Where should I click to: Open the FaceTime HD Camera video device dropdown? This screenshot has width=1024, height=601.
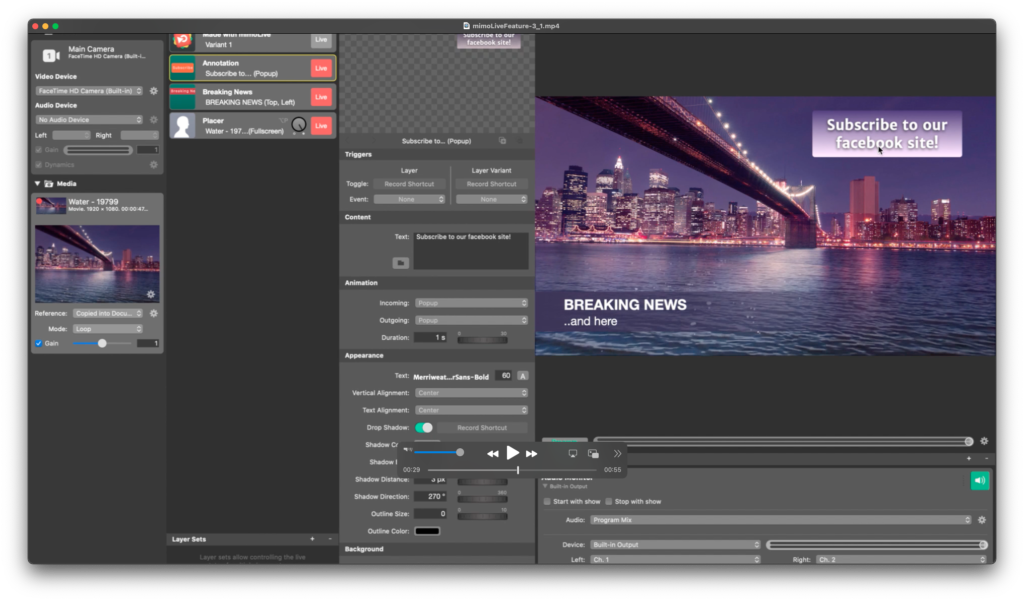pyautogui.click(x=88, y=90)
